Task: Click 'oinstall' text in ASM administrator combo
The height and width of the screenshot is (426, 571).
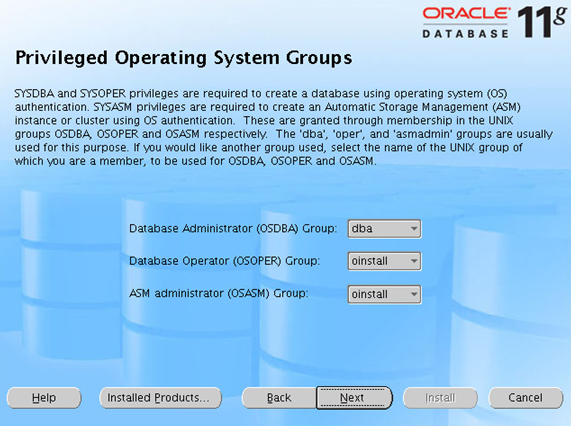Action: pyautogui.click(x=369, y=294)
